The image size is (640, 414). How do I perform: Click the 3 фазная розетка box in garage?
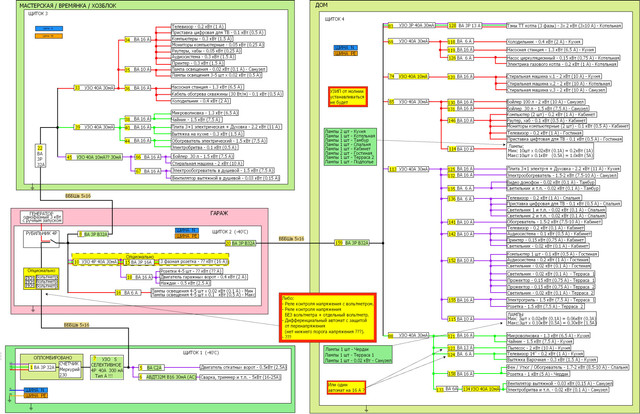tap(193, 262)
